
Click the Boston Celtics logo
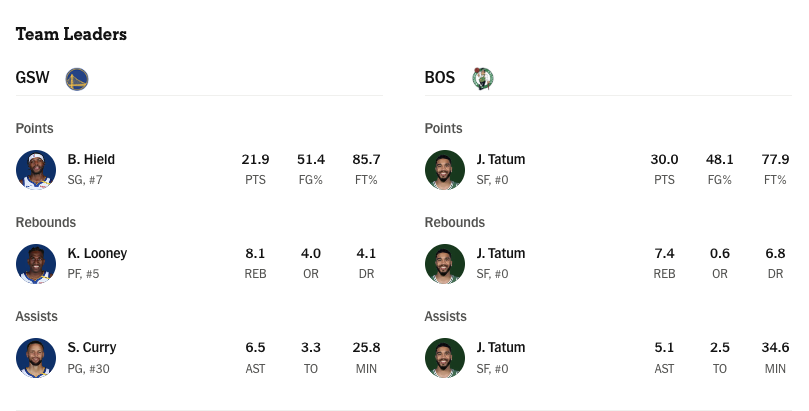tap(483, 79)
